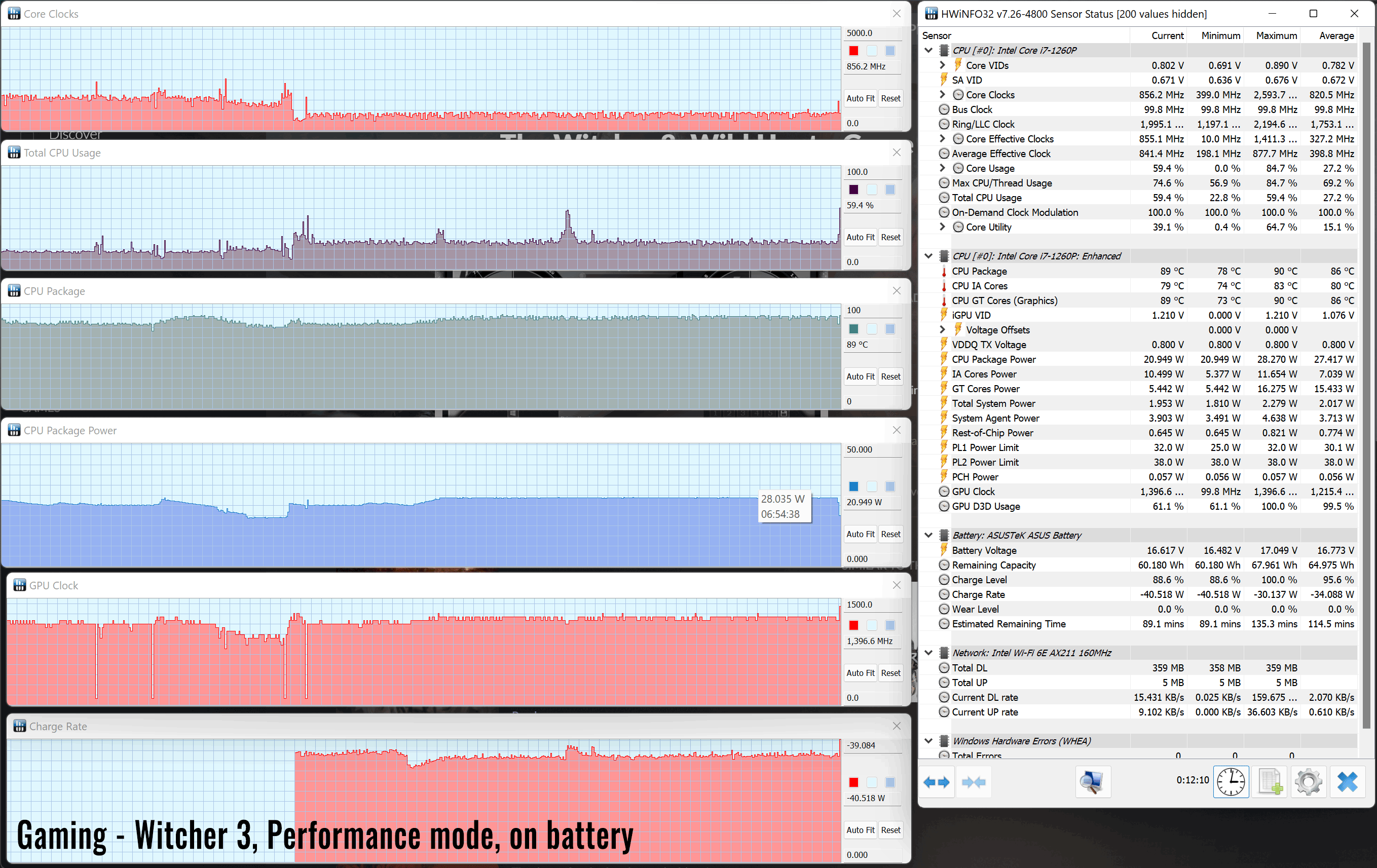The height and width of the screenshot is (868, 1377).
Task: Collapse the Battery: ASUSTeK ASUS Battery group
Action: pyautogui.click(x=928, y=535)
